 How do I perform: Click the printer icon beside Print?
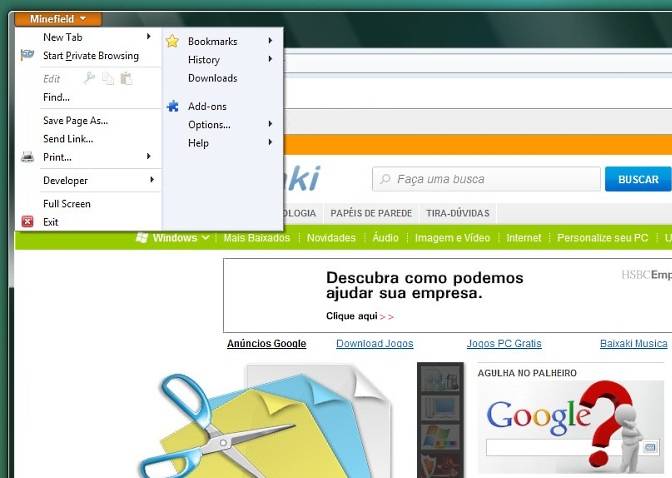click(x=27, y=157)
